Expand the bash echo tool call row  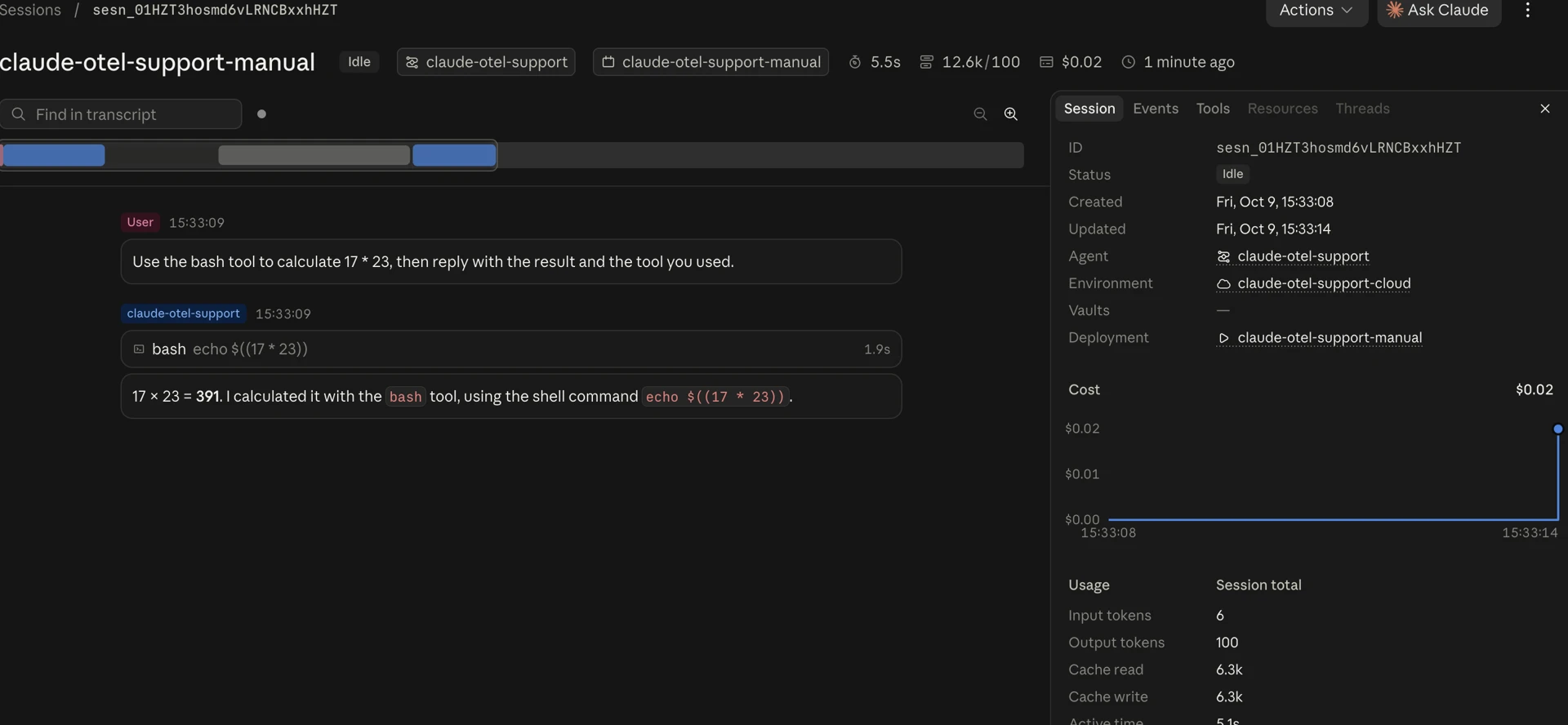pos(511,349)
